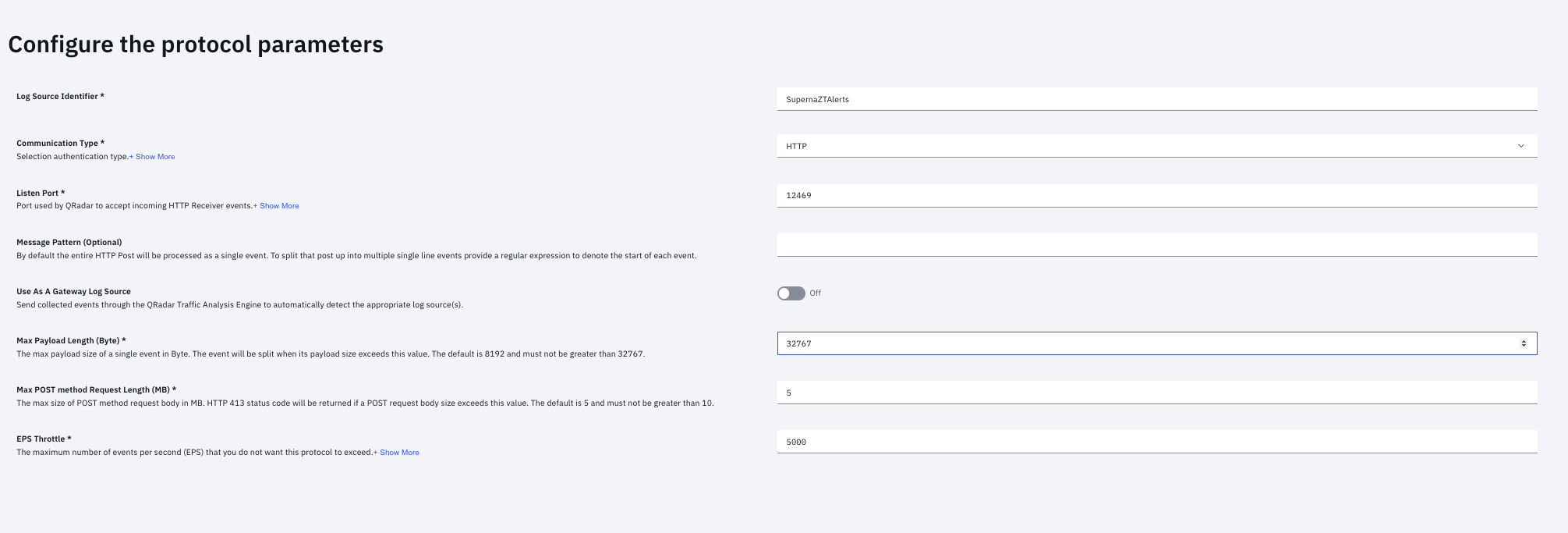Show more about Communication Type

click(154, 157)
